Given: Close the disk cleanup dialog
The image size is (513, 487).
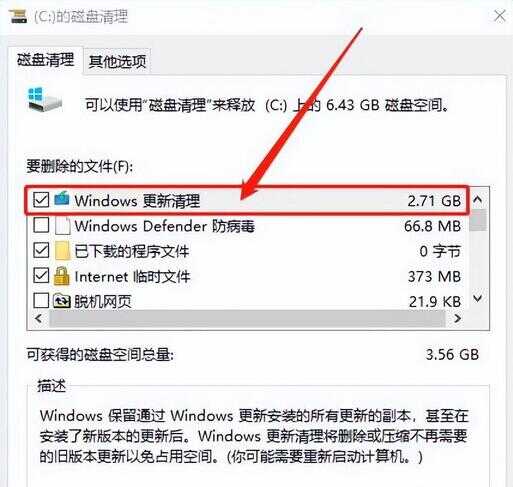Looking at the screenshot, I should [x=500, y=16].
